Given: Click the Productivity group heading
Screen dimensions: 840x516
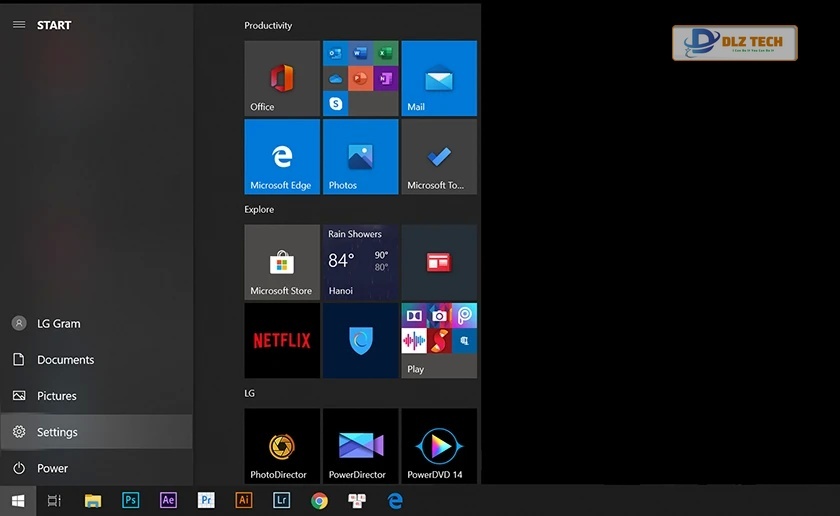Looking at the screenshot, I should coord(268,25).
